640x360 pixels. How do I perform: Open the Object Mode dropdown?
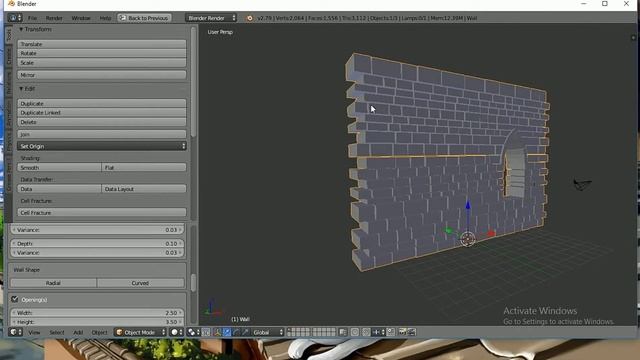[140, 332]
